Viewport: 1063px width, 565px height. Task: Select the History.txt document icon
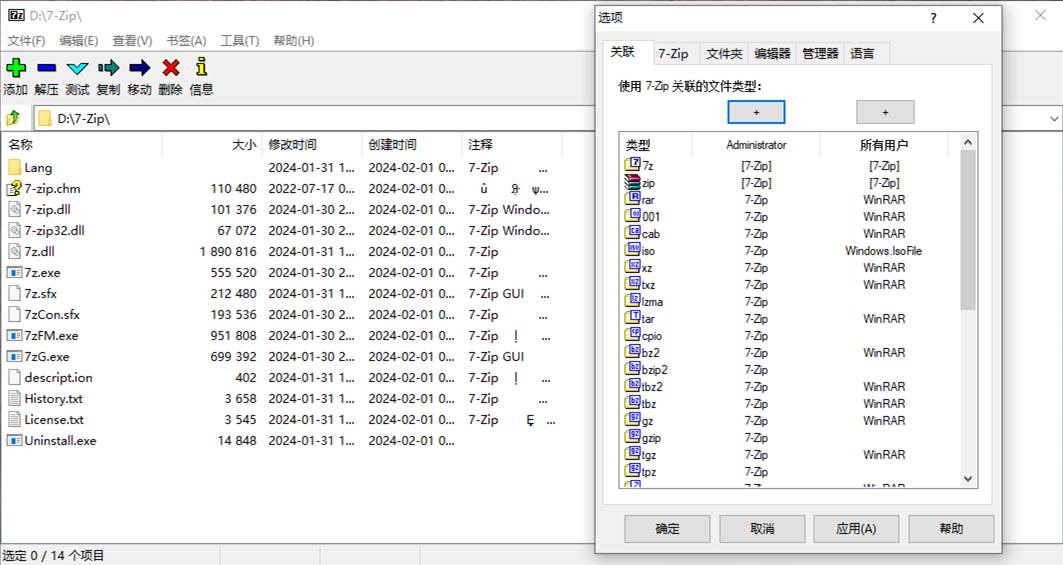click(14, 398)
